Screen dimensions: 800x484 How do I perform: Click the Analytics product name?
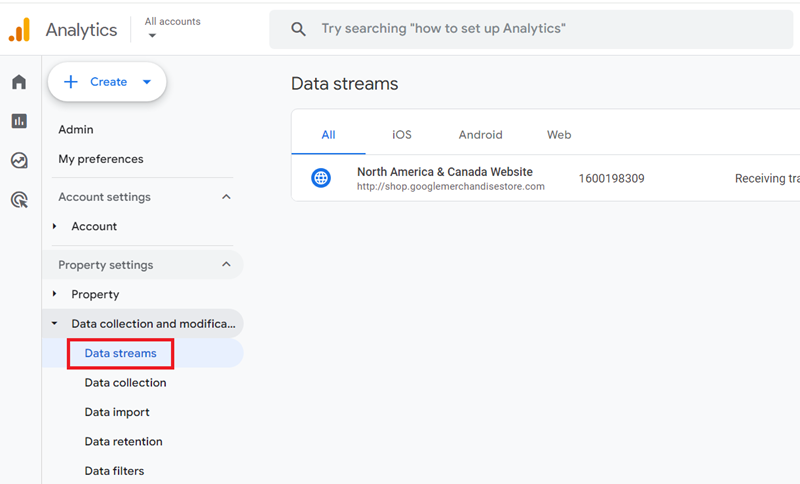(81, 30)
